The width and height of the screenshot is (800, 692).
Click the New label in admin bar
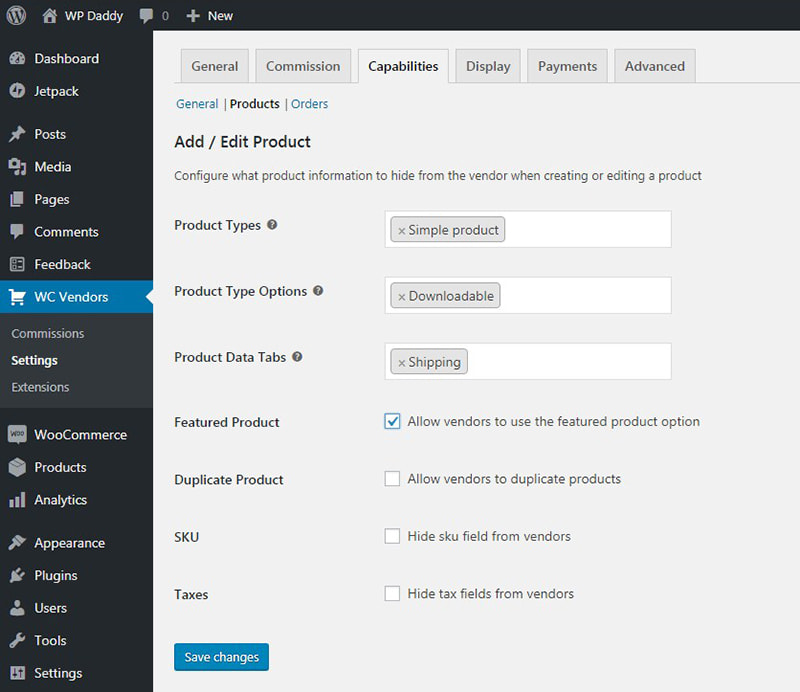pos(220,16)
